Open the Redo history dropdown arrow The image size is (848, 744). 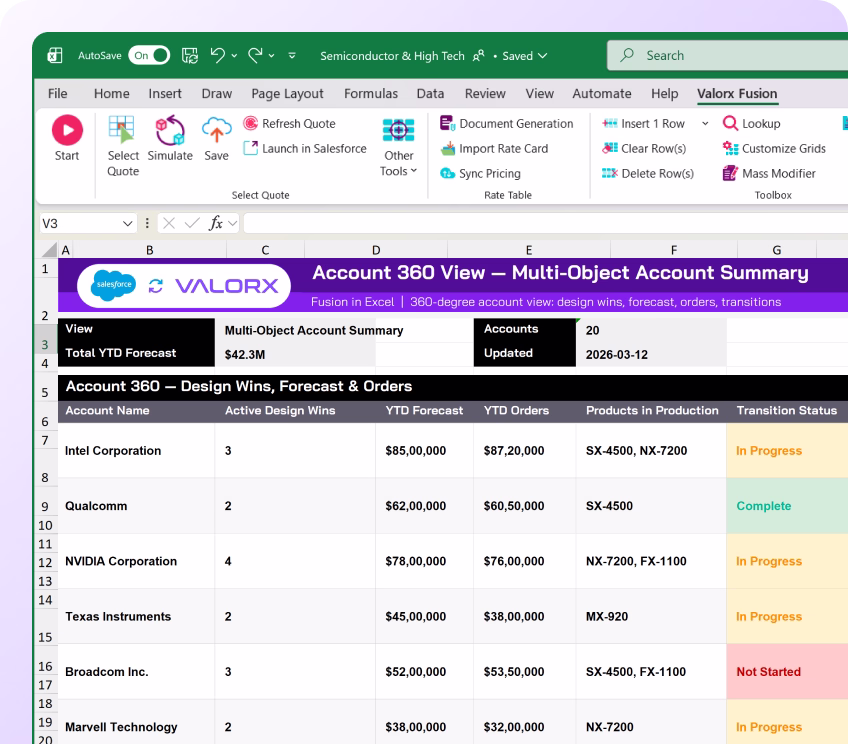click(x=271, y=56)
